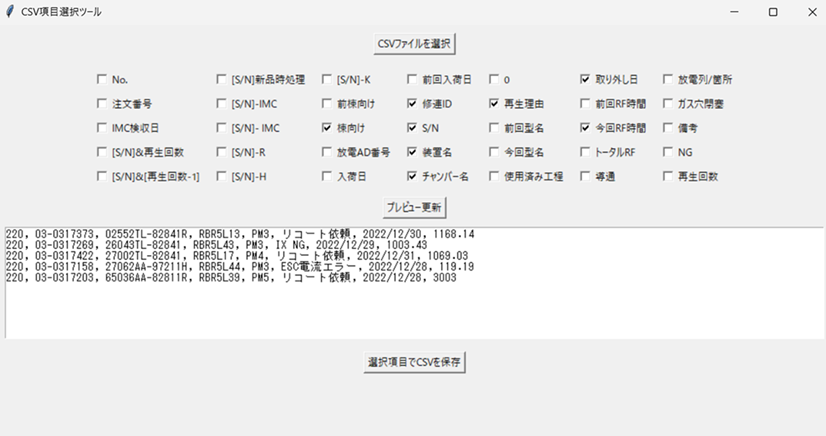Uncheck the 再生理由 checkbox
The height and width of the screenshot is (436, 826).
(x=494, y=103)
